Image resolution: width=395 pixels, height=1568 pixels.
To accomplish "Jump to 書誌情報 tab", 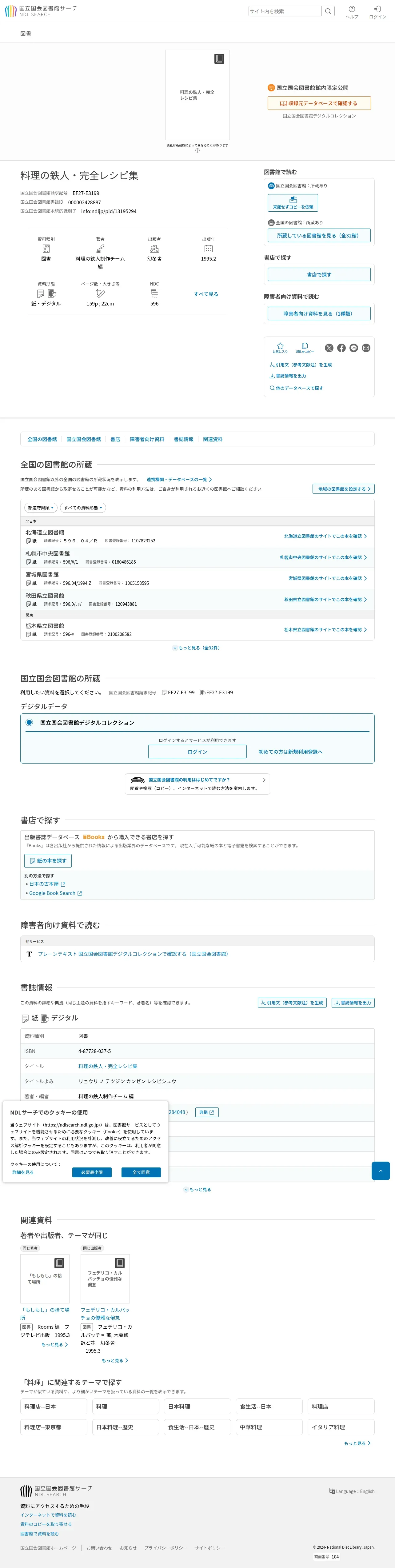I will [x=183, y=439].
